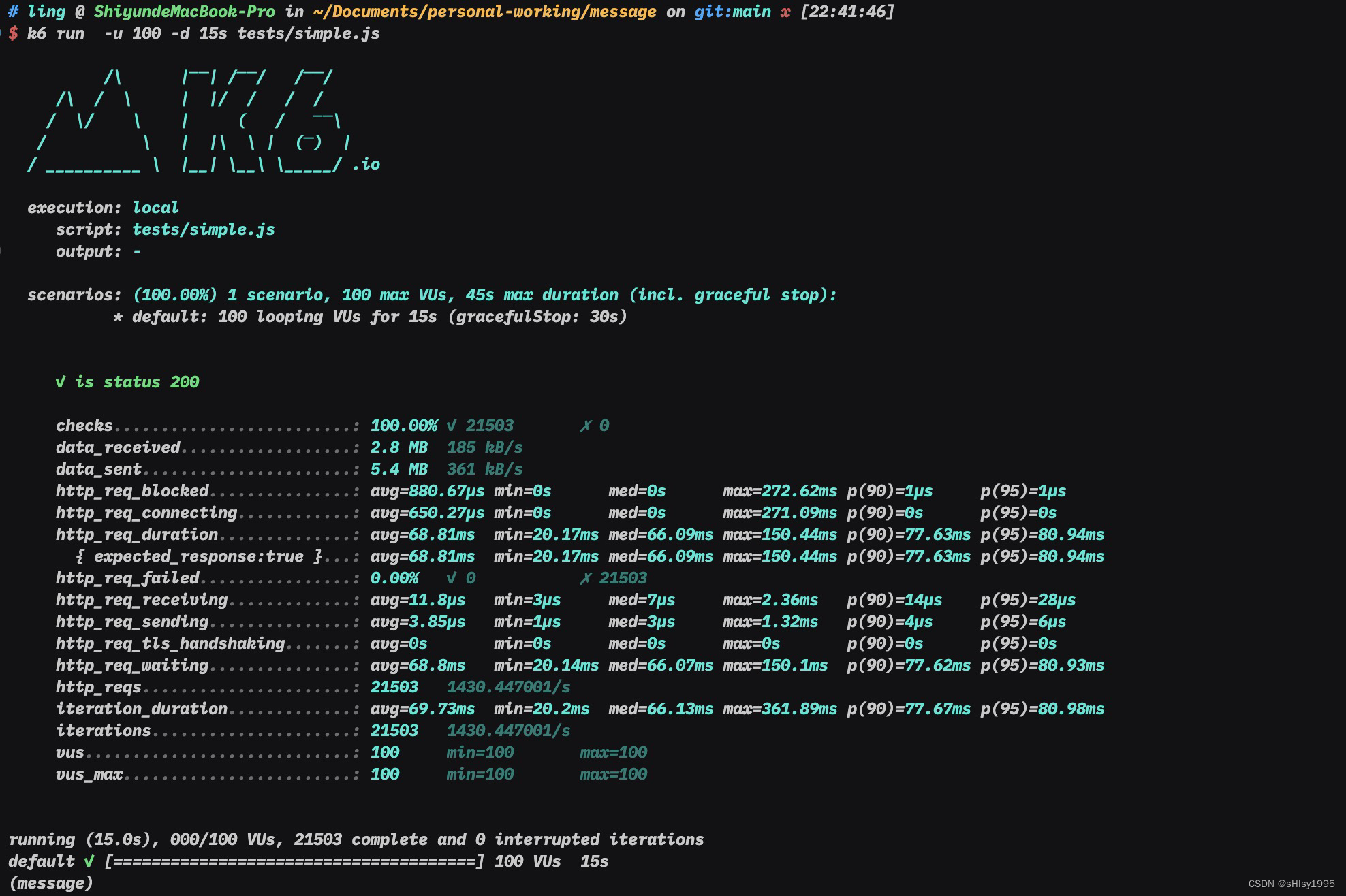Click the green '√ is status 200' check
The height and width of the screenshot is (896, 1346).
127,382
